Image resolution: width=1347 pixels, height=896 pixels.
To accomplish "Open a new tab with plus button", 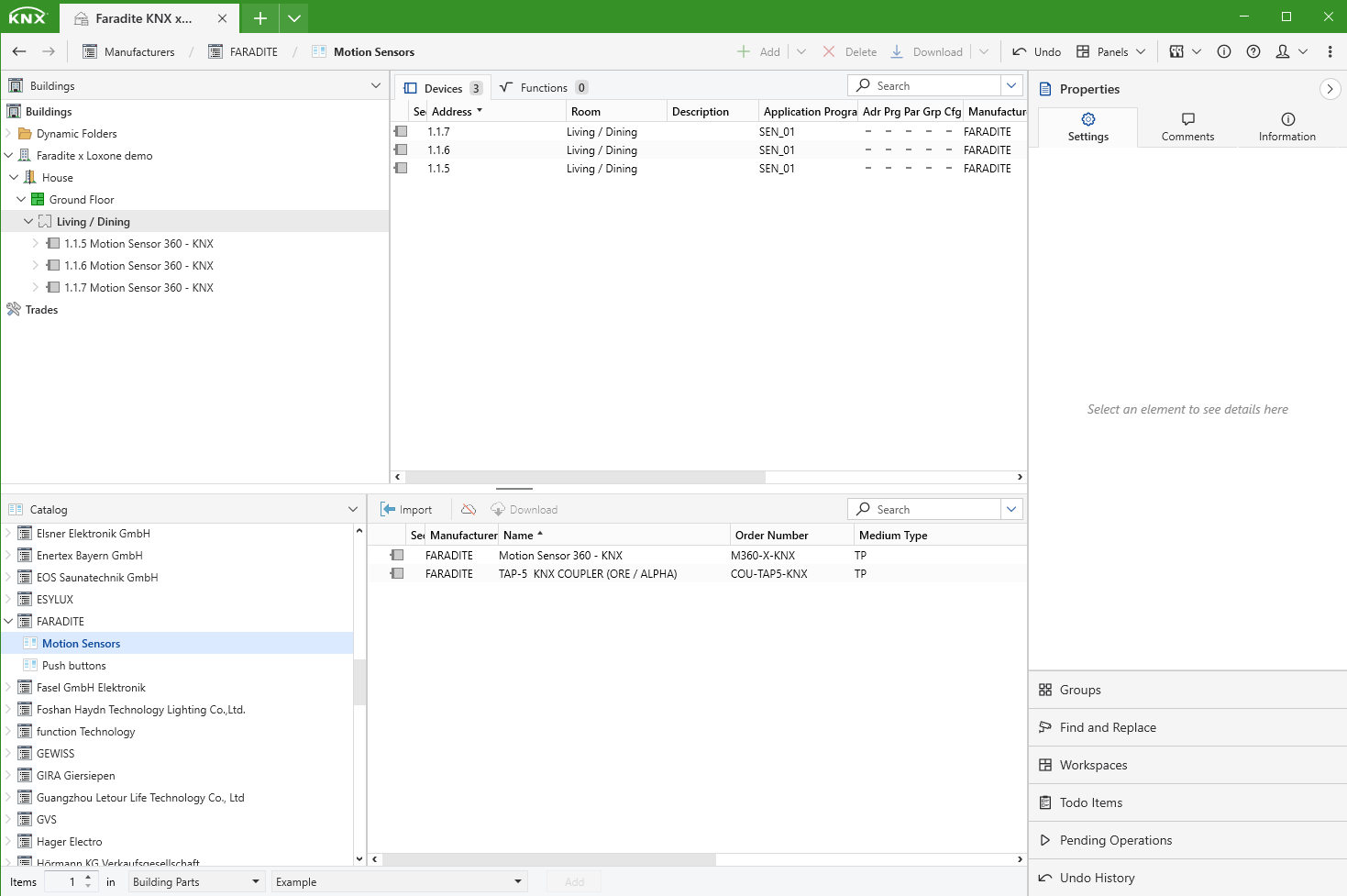I will click(x=260, y=17).
